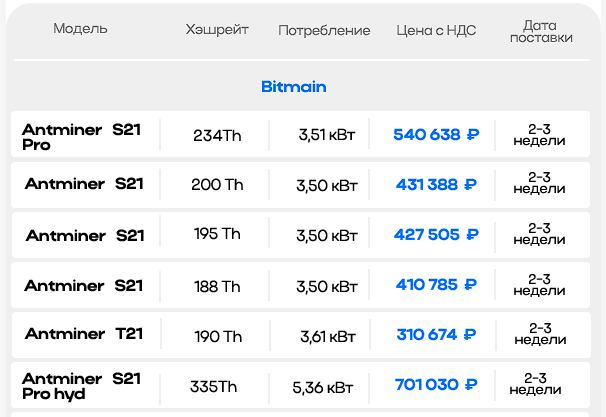This screenshot has height=417, width=606.
Task: Click the "Потребление" column header
Action: (324, 30)
